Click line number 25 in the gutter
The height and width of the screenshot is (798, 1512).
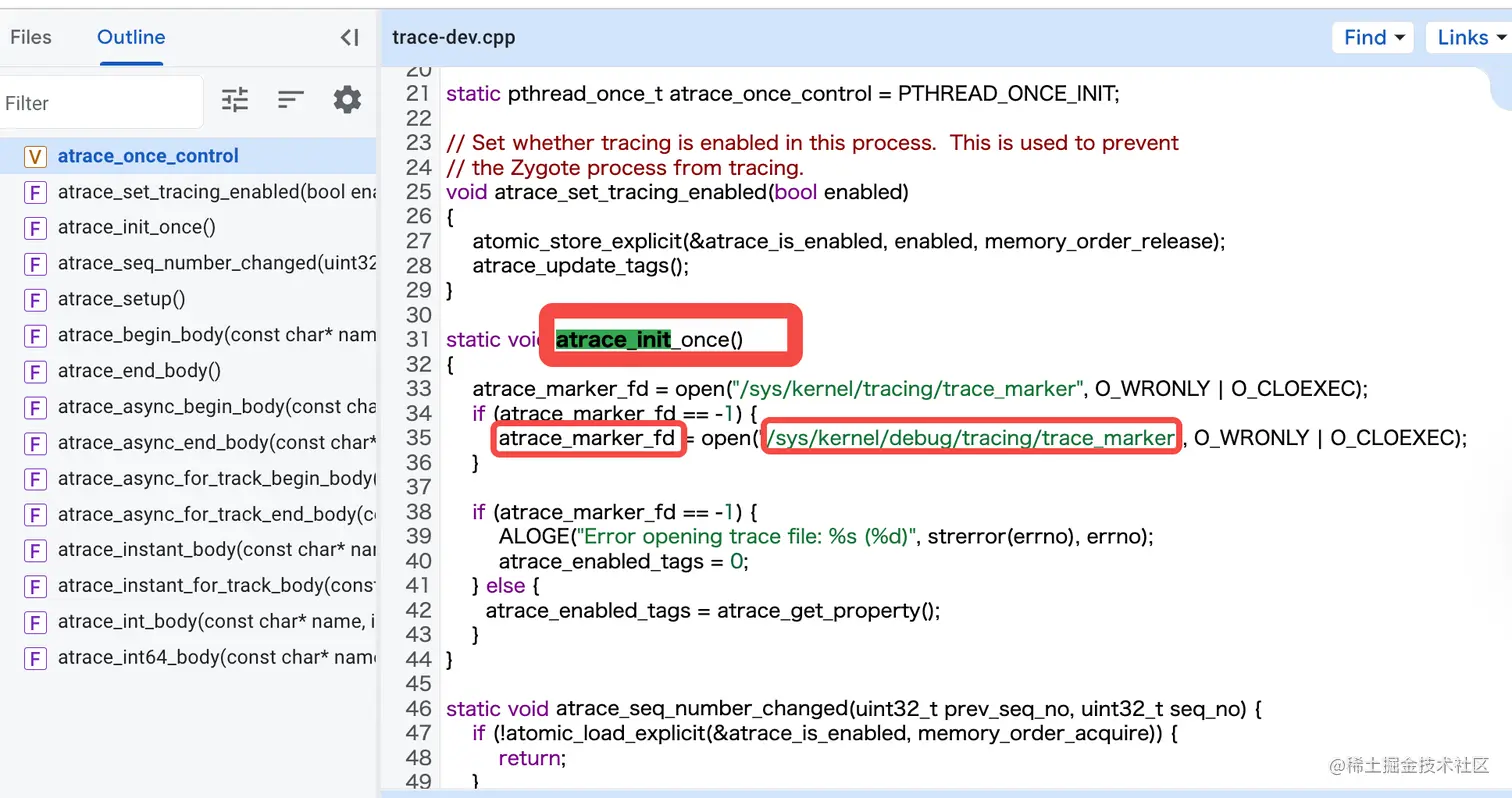click(418, 192)
